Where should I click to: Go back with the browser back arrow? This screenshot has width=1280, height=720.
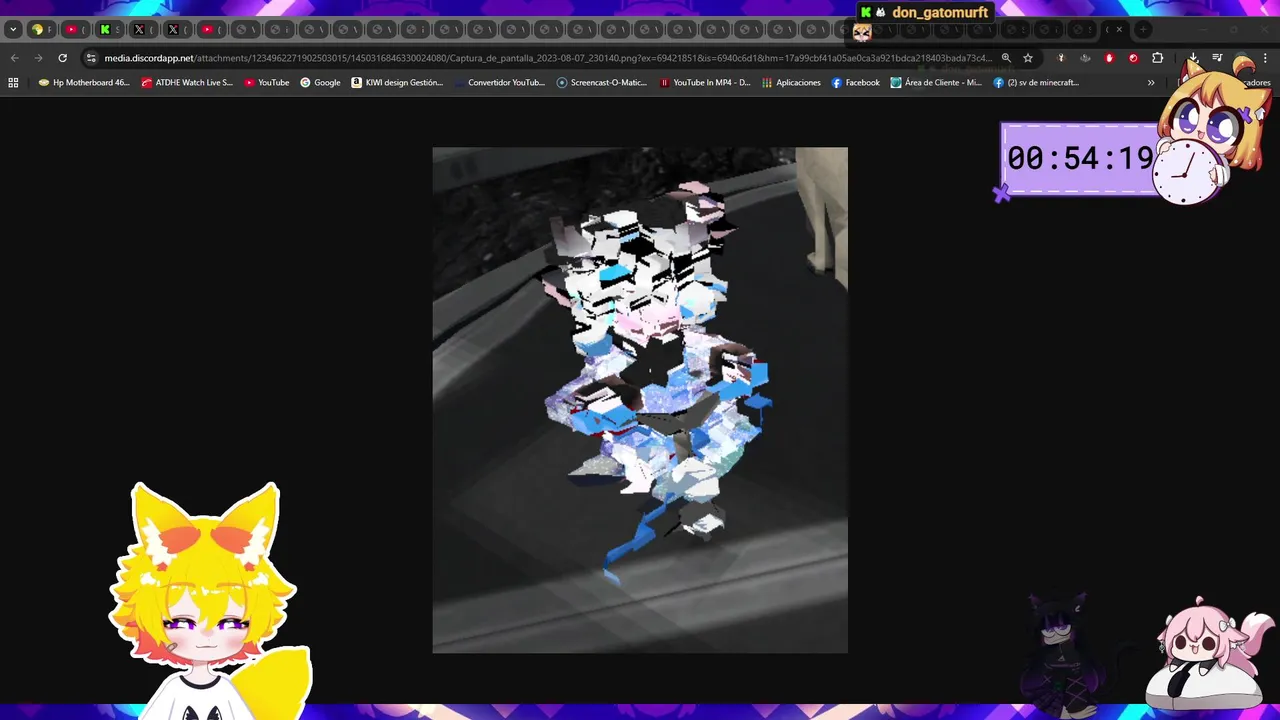[14, 58]
